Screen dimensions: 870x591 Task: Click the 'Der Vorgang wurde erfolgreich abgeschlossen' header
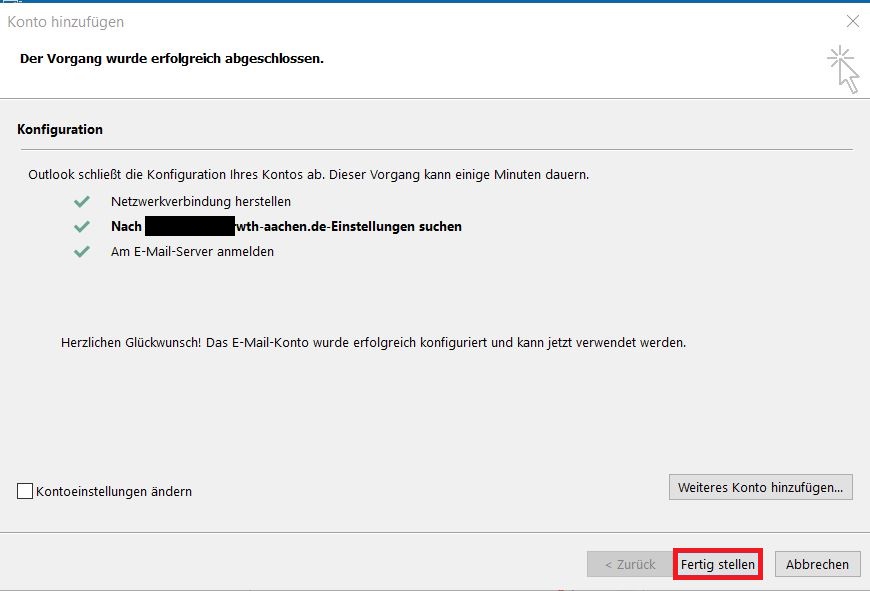pyautogui.click(x=171, y=59)
